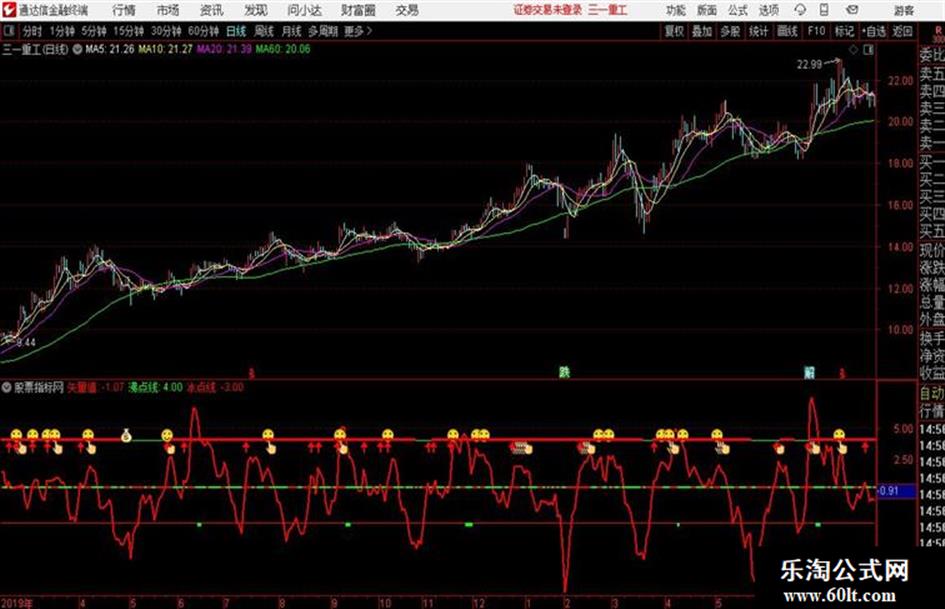
Task: Click the 冰点线 -3.00 indicator label
Action: [215, 387]
